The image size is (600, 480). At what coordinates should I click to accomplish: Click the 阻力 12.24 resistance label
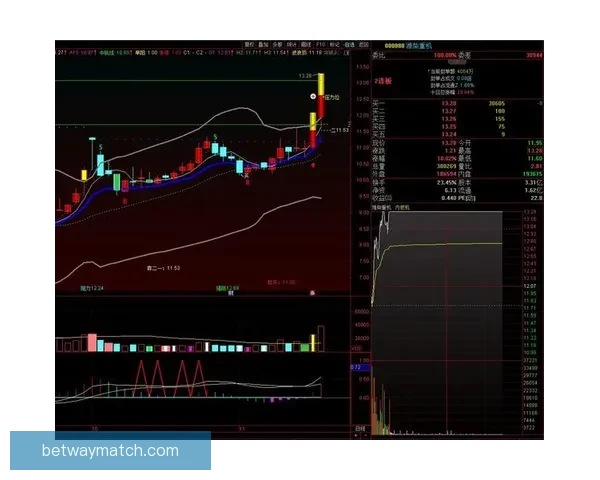pos(91,287)
